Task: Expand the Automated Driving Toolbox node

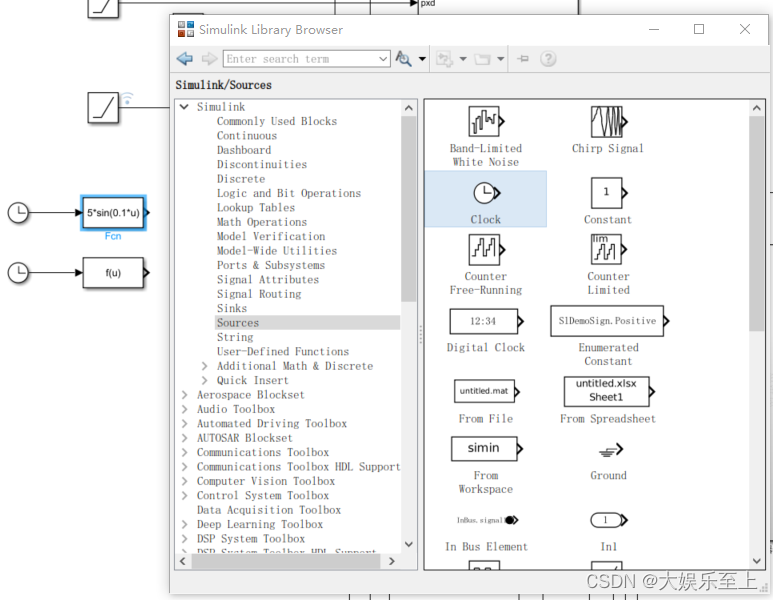Action: pos(184,424)
